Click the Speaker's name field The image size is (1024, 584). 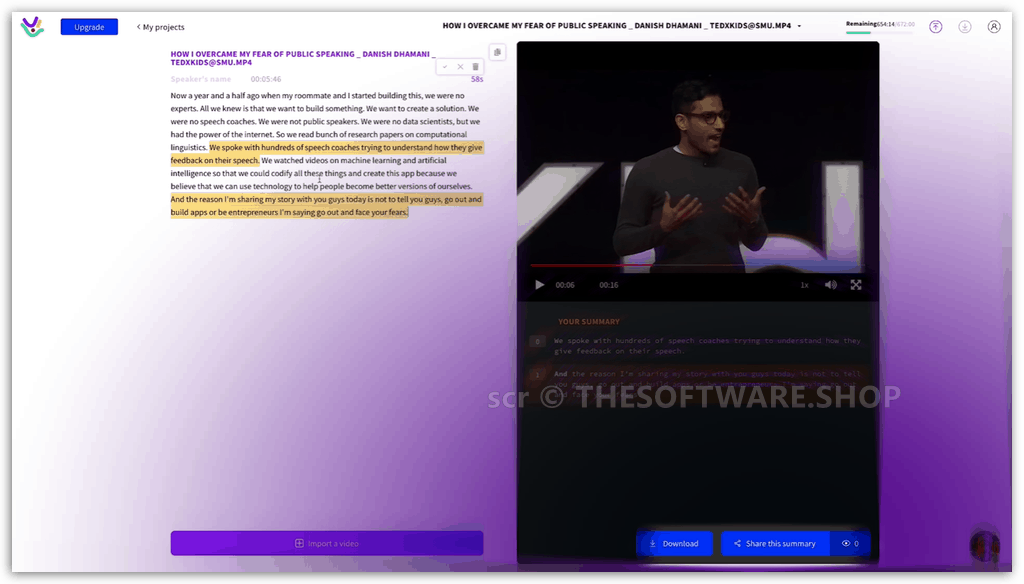pyautogui.click(x=200, y=79)
